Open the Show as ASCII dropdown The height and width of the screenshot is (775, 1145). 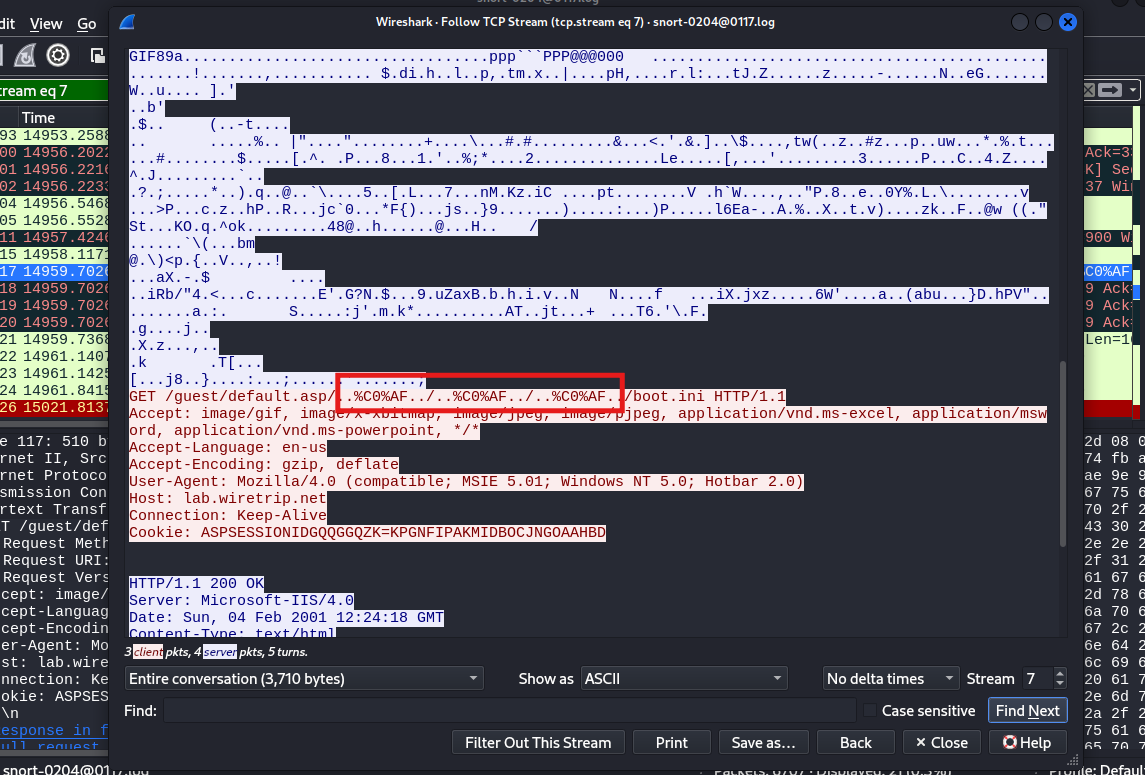683,679
